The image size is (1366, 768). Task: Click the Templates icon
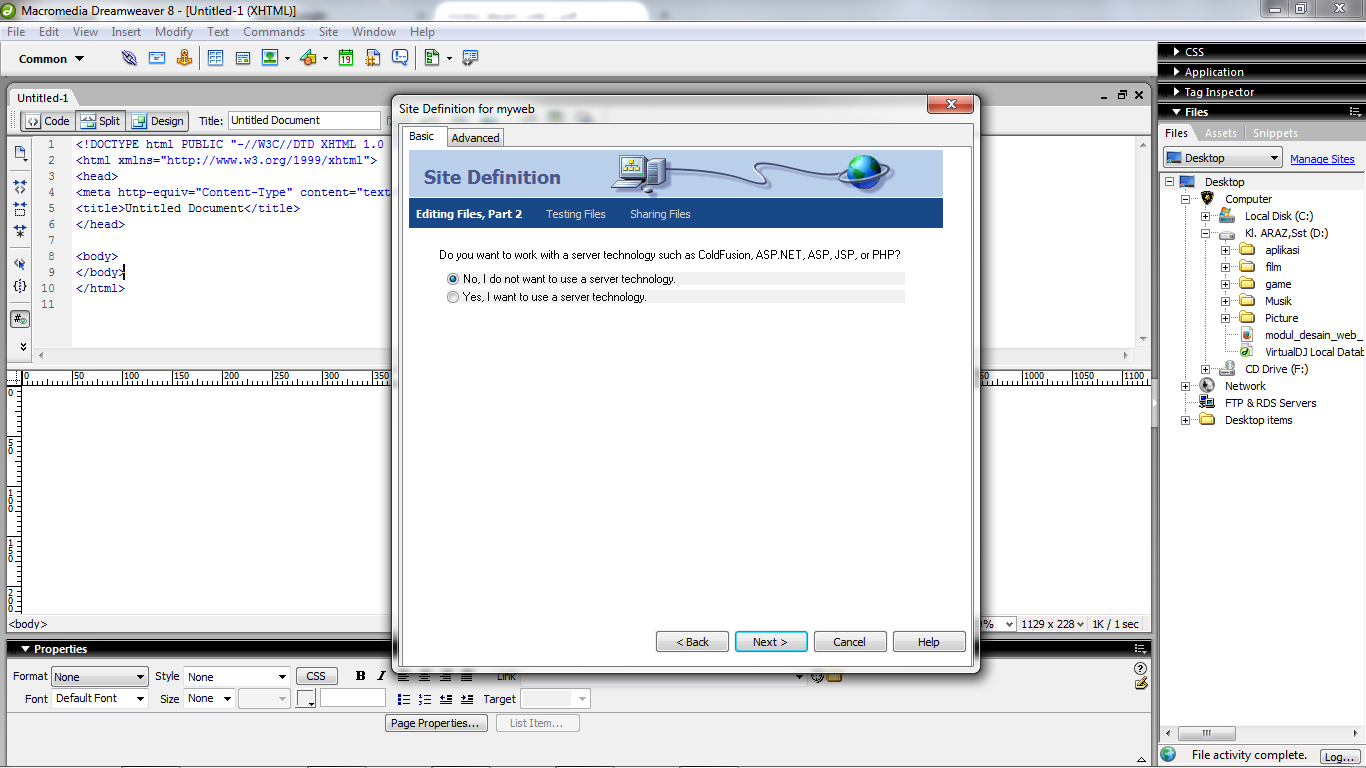tap(432, 58)
